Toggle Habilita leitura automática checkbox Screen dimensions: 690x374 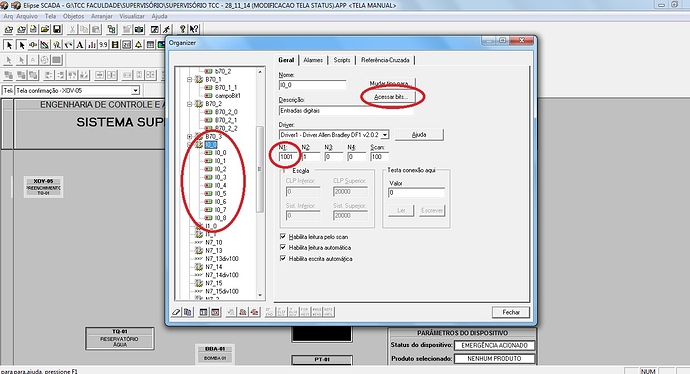point(283,247)
